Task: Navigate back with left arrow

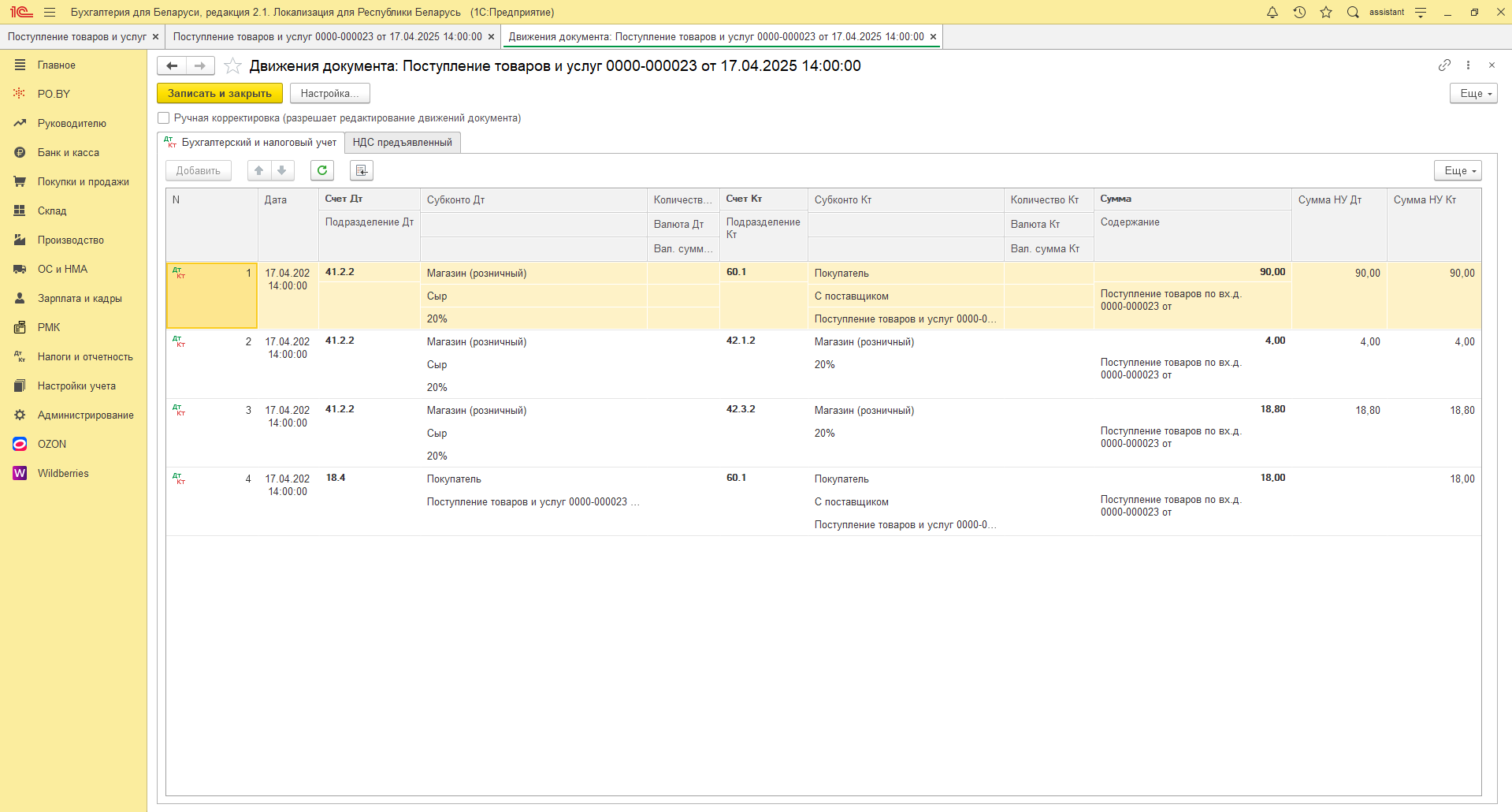Action: click(172, 66)
